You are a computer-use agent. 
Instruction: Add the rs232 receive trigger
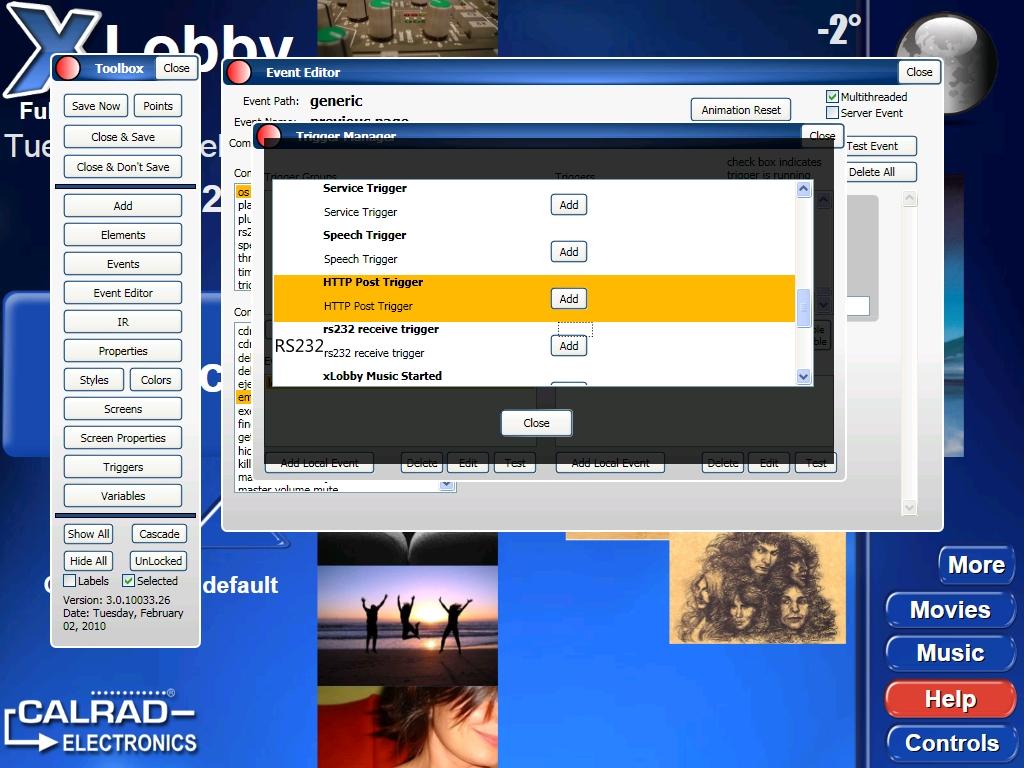(x=569, y=345)
